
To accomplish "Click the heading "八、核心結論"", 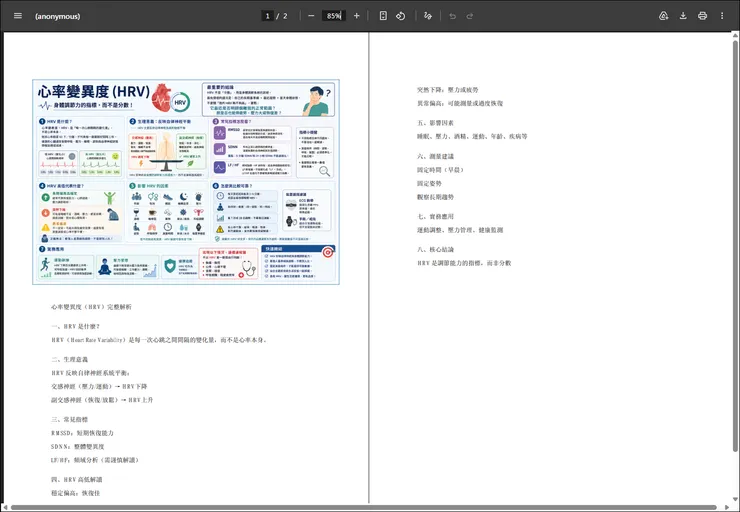I will click(435, 249).
